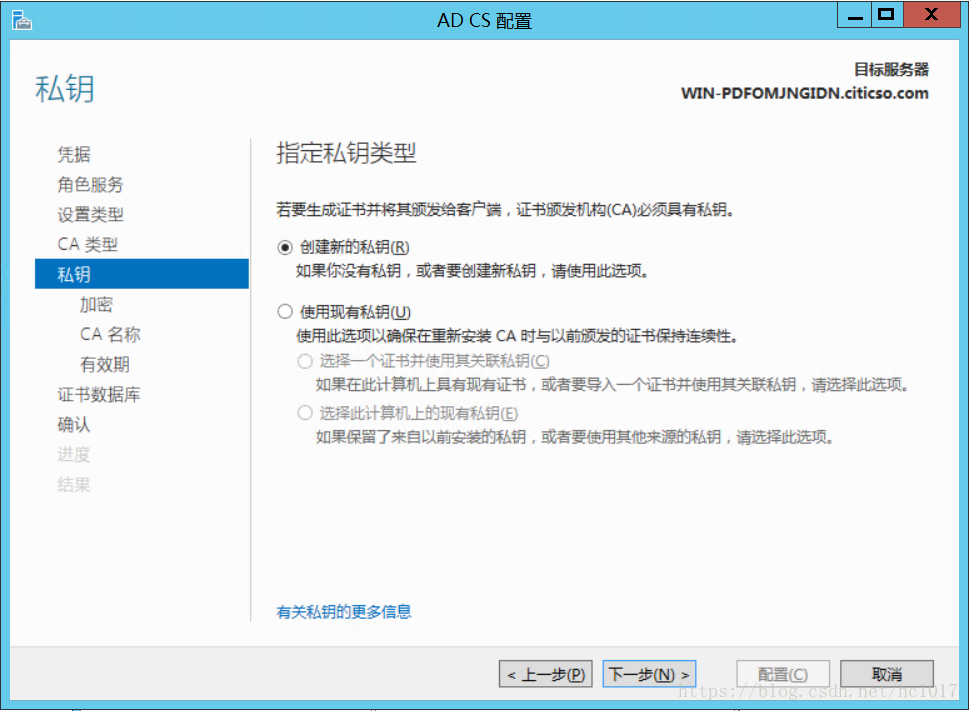The image size is (969, 711).
Task: Close the AD CS 配置 window
Action: coord(931,14)
